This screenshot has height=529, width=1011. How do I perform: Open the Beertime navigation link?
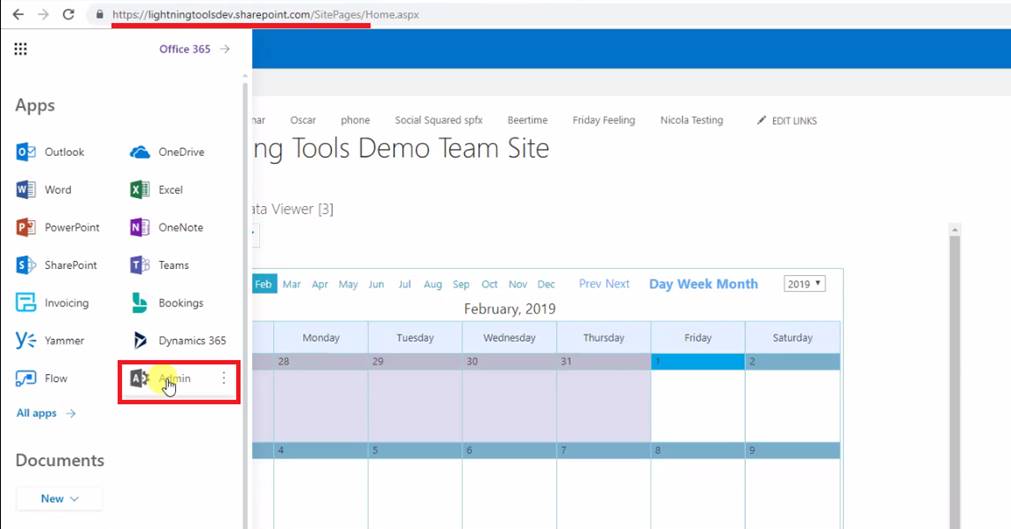[527, 120]
